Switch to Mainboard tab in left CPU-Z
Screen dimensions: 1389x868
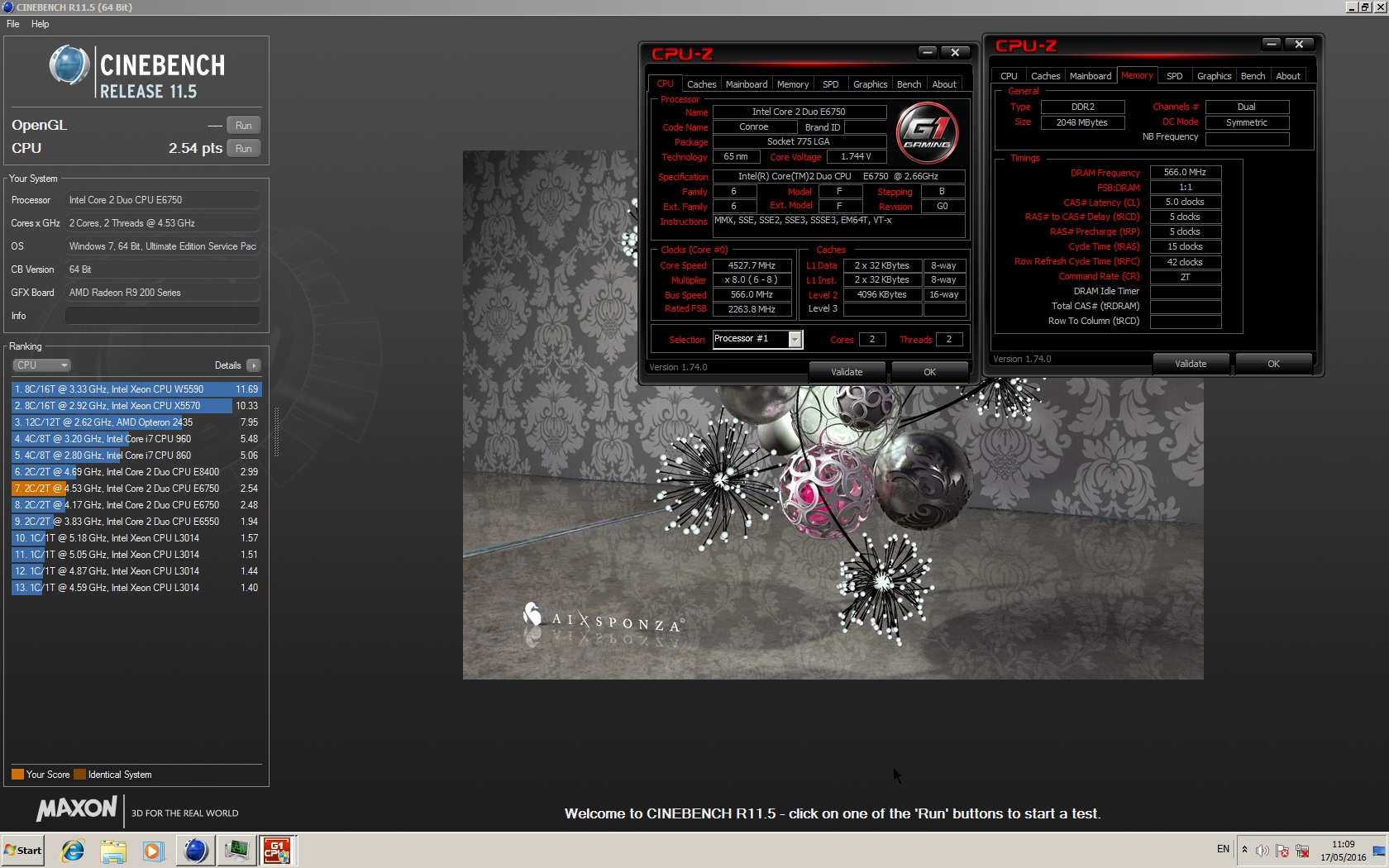point(747,84)
